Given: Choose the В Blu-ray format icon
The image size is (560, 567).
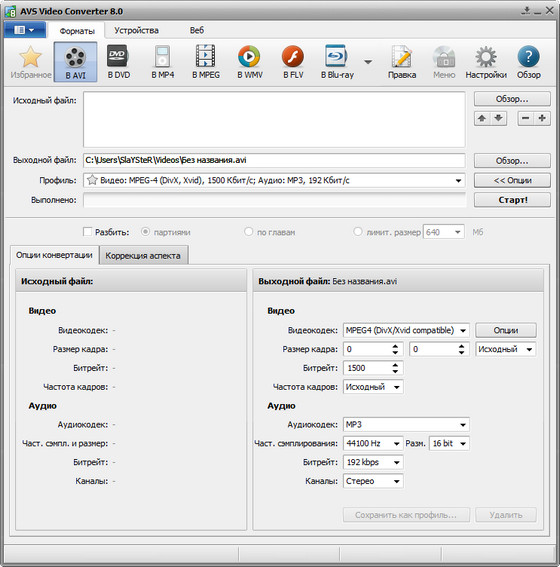Looking at the screenshot, I should [x=337, y=62].
